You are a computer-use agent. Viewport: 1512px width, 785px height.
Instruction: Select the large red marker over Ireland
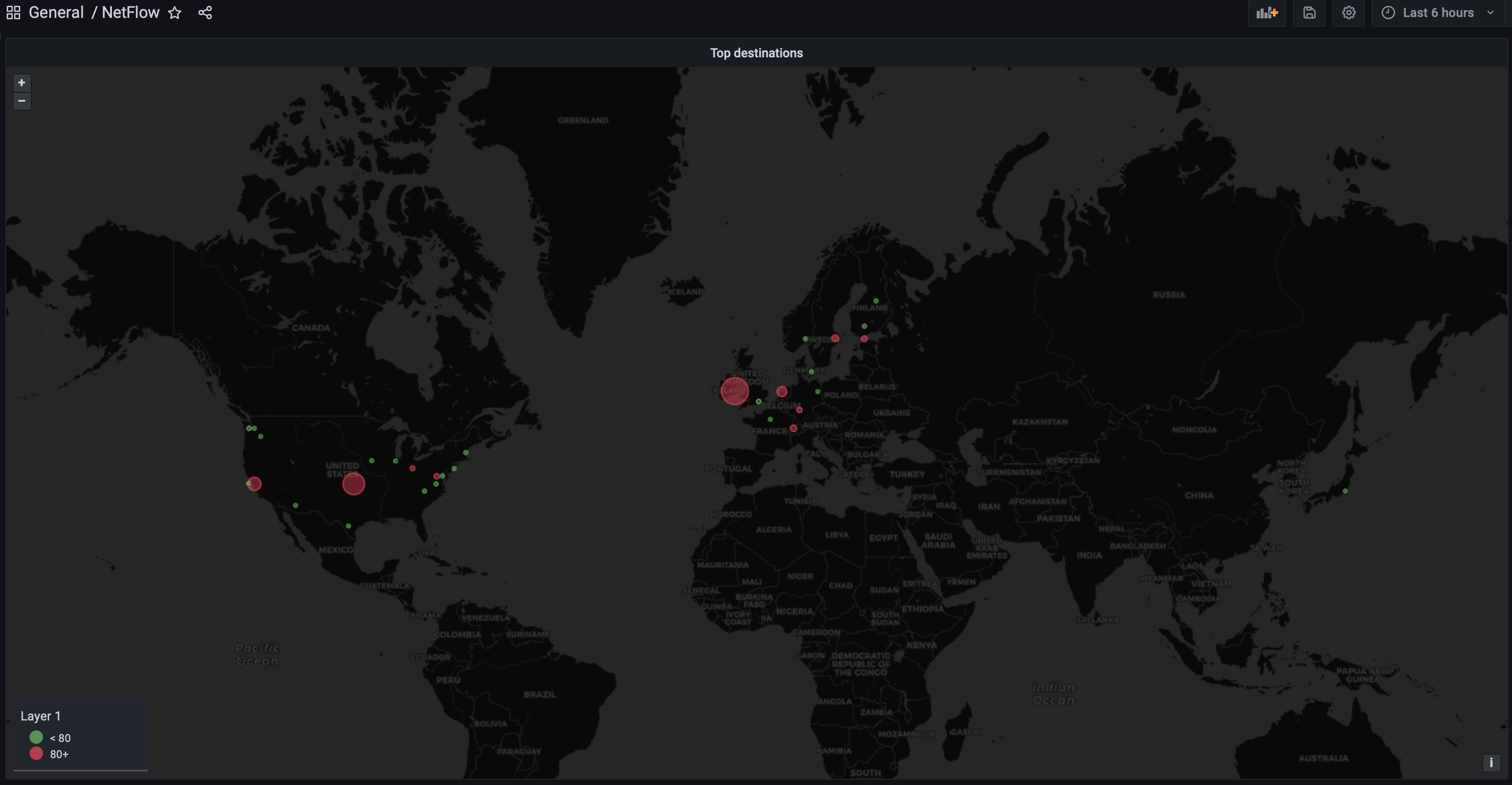click(735, 392)
